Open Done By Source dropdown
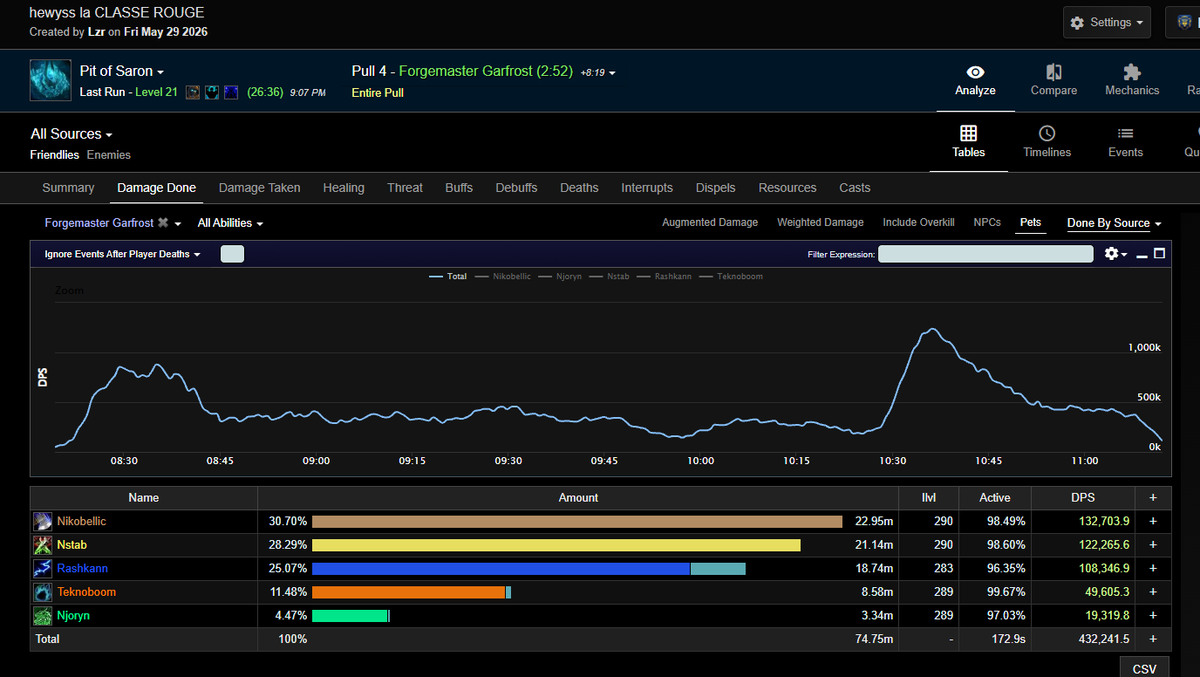Image resolution: width=1200 pixels, height=677 pixels. tap(1114, 223)
